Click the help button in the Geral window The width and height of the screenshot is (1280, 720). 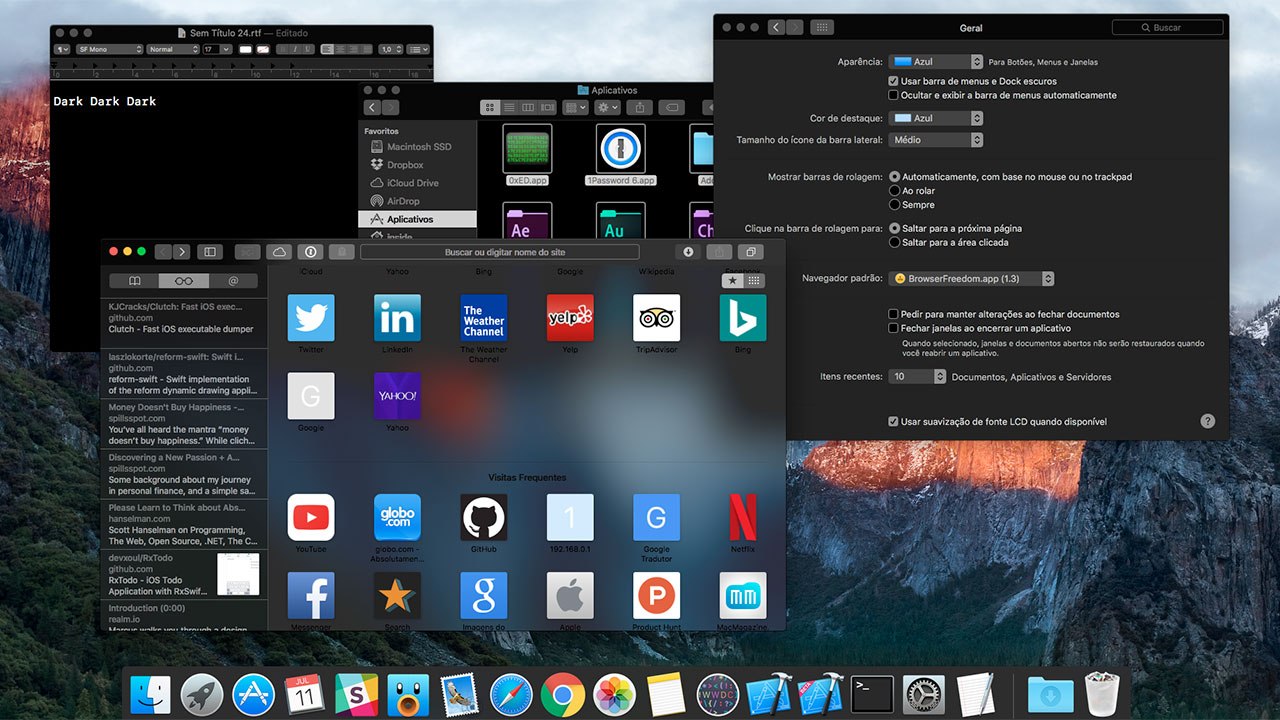(x=1208, y=422)
